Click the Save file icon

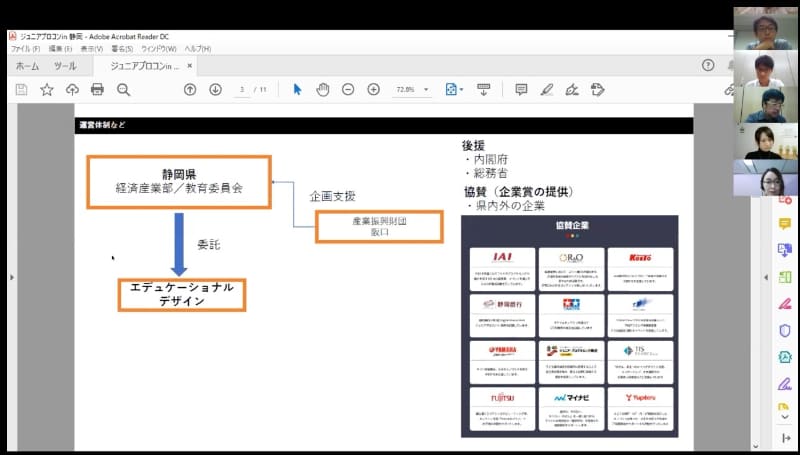click(x=21, y=90)
